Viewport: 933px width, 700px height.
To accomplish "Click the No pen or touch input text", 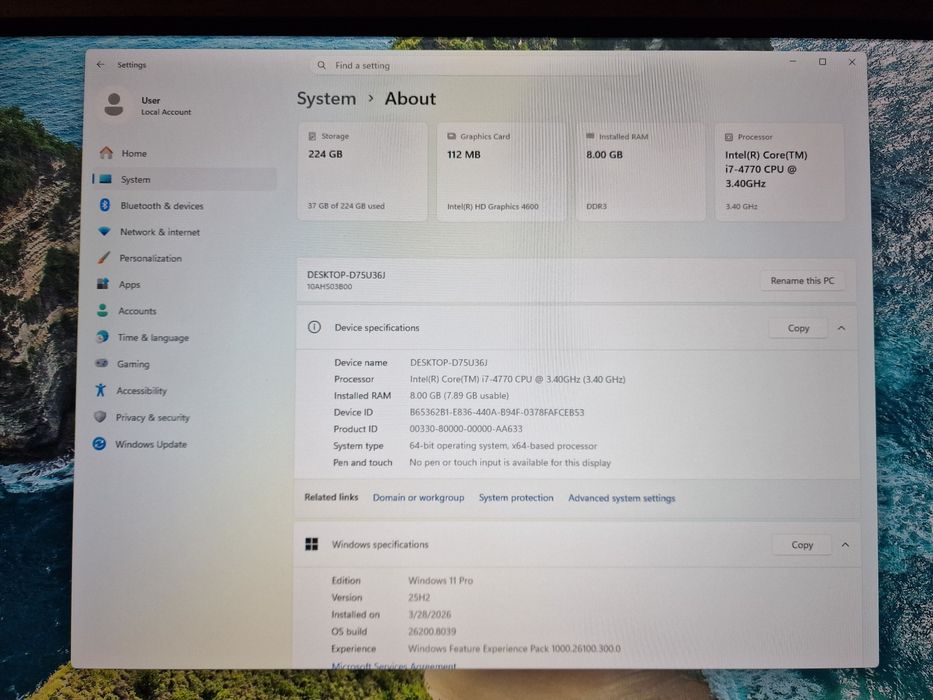I will click(x=510, y=462).
